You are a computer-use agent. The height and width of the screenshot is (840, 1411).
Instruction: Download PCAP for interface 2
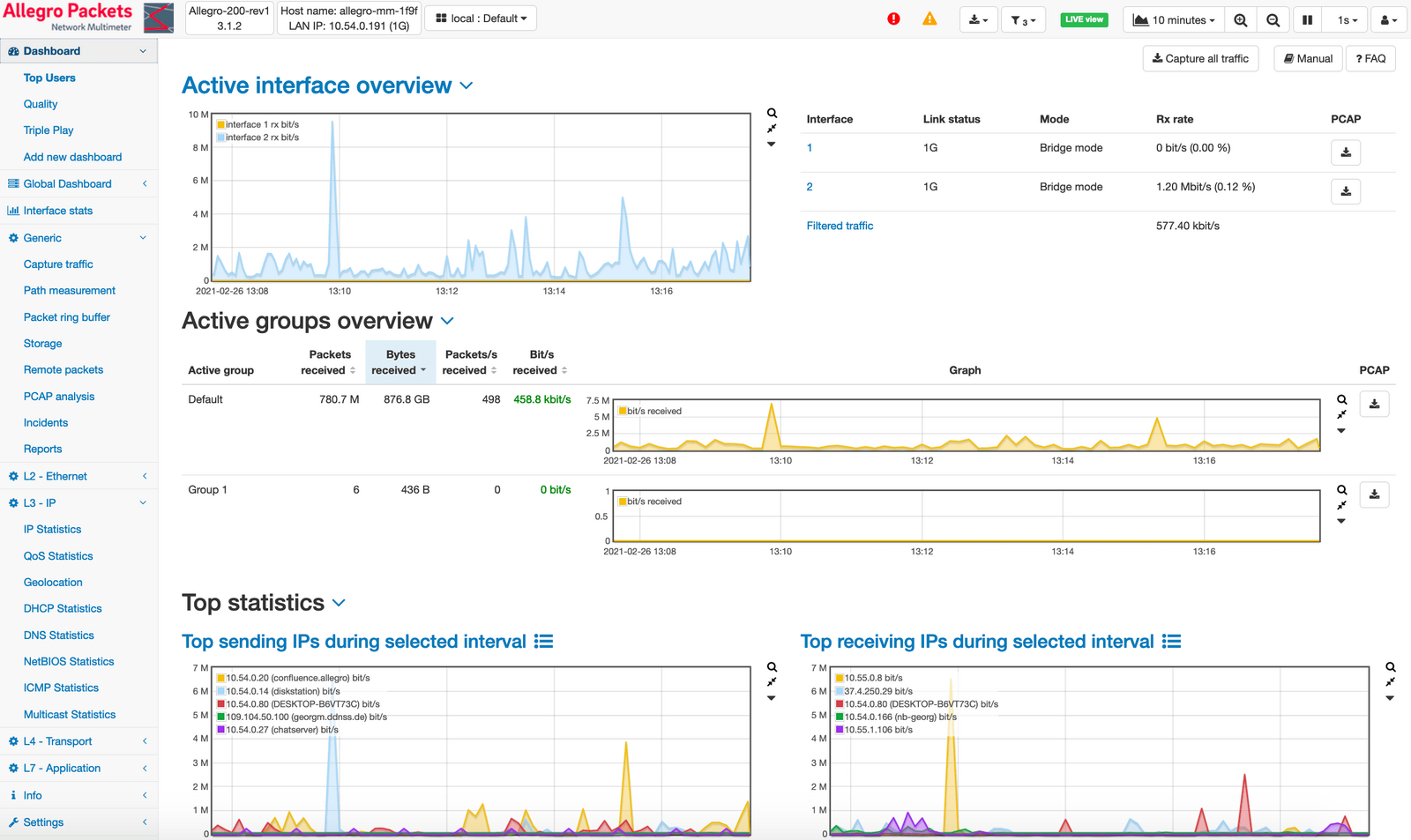1345,191
